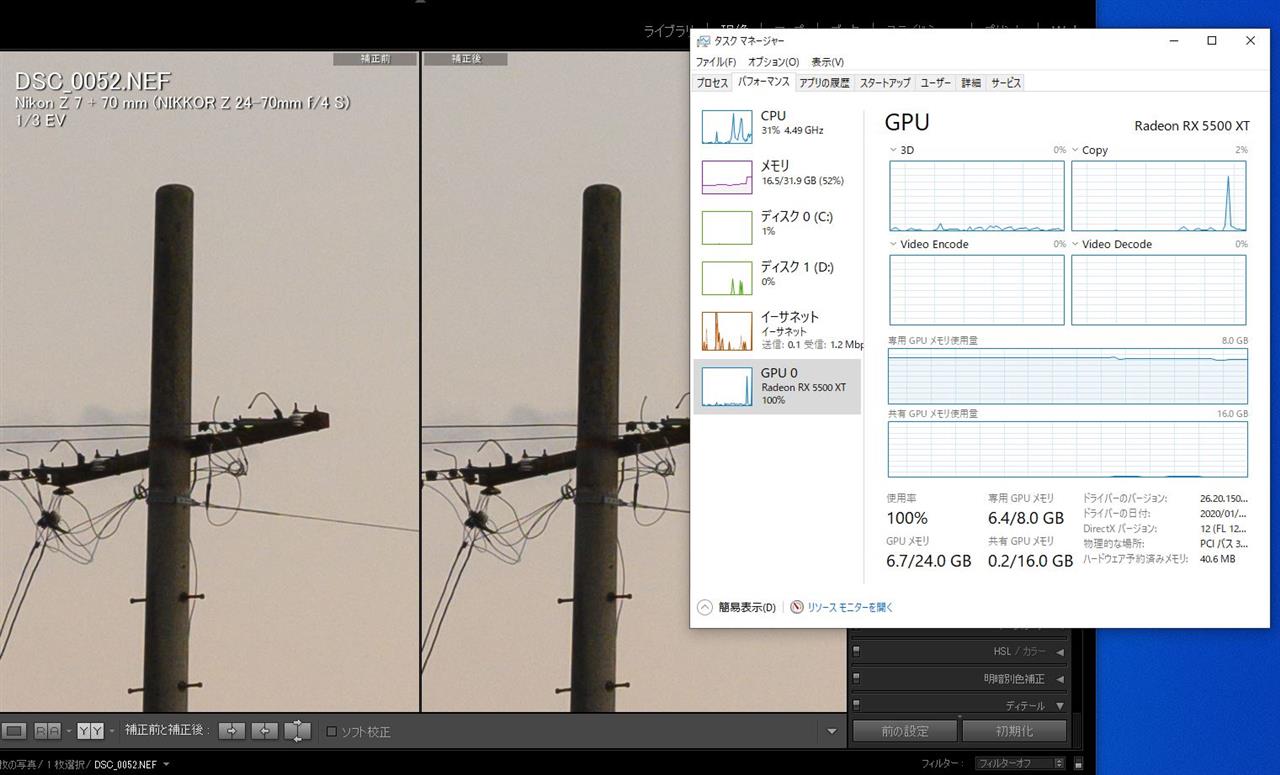Viewport: 1280px width, 775px height.
Task: Select ディスク 0 (C:) in the sidebar
Action: 777,226
